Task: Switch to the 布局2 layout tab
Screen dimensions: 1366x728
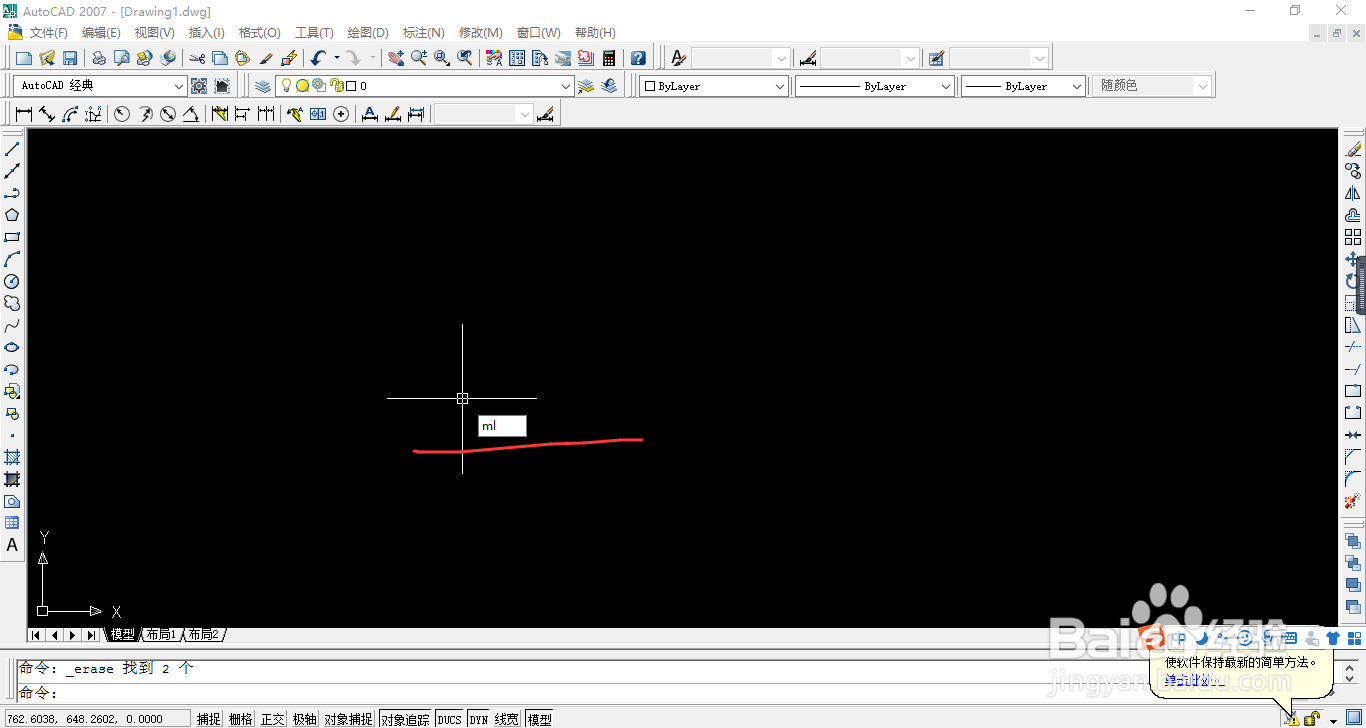Action: [x=203, y=635]
